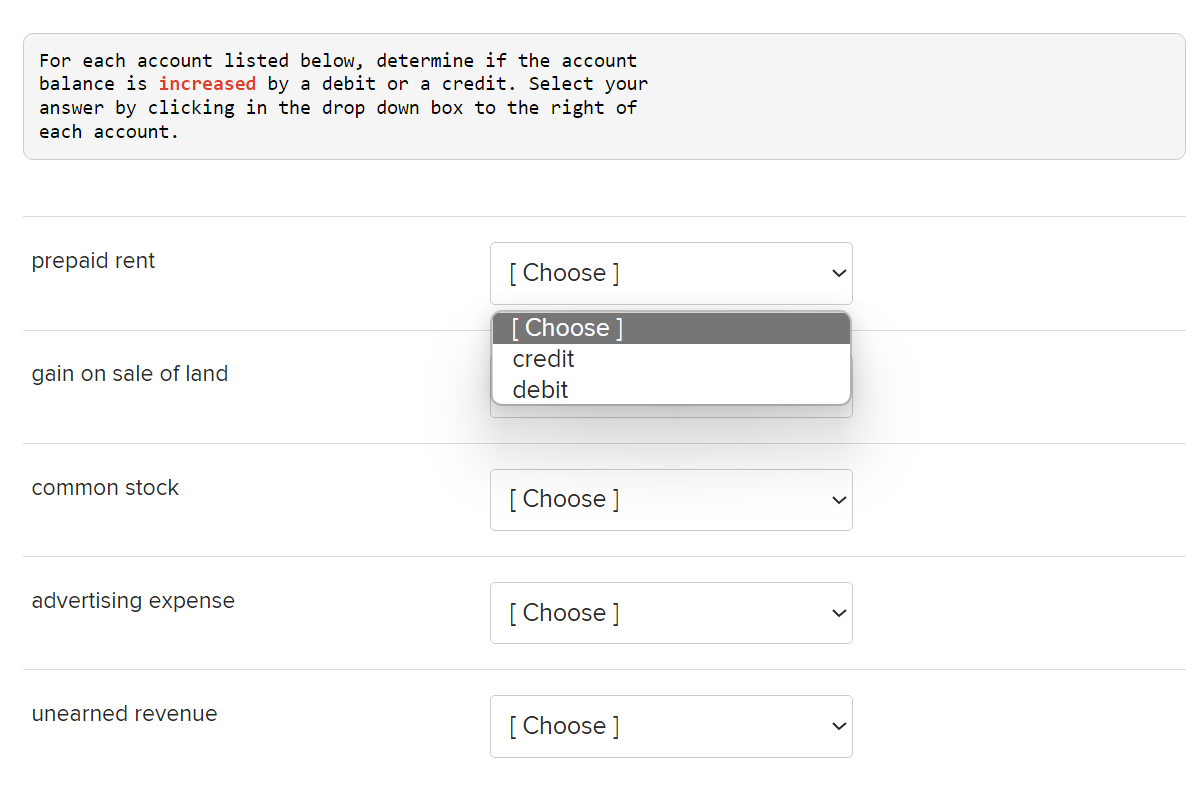Viewport: 1198px width, 801px height.
Task: Open the unearned revenue dropdown
Action: click(670, 726)
